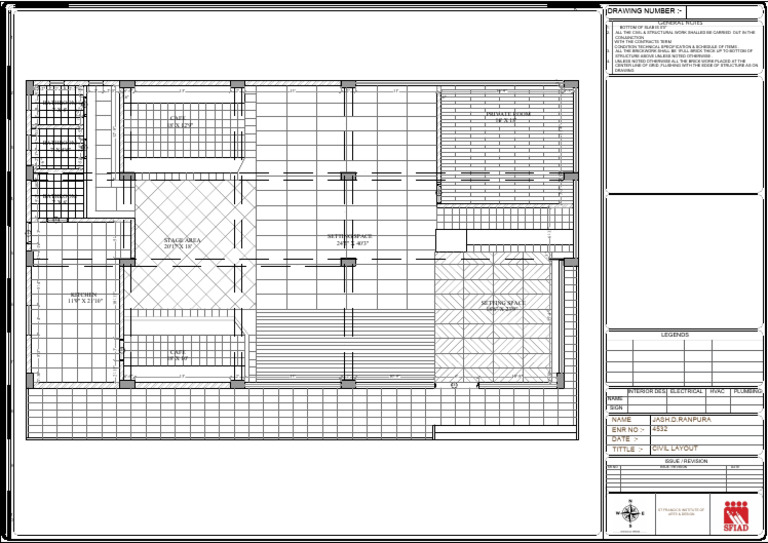The image size is (768, 543).
Task: Click the 'KITCHEN' room label
Action: point(84,295)
